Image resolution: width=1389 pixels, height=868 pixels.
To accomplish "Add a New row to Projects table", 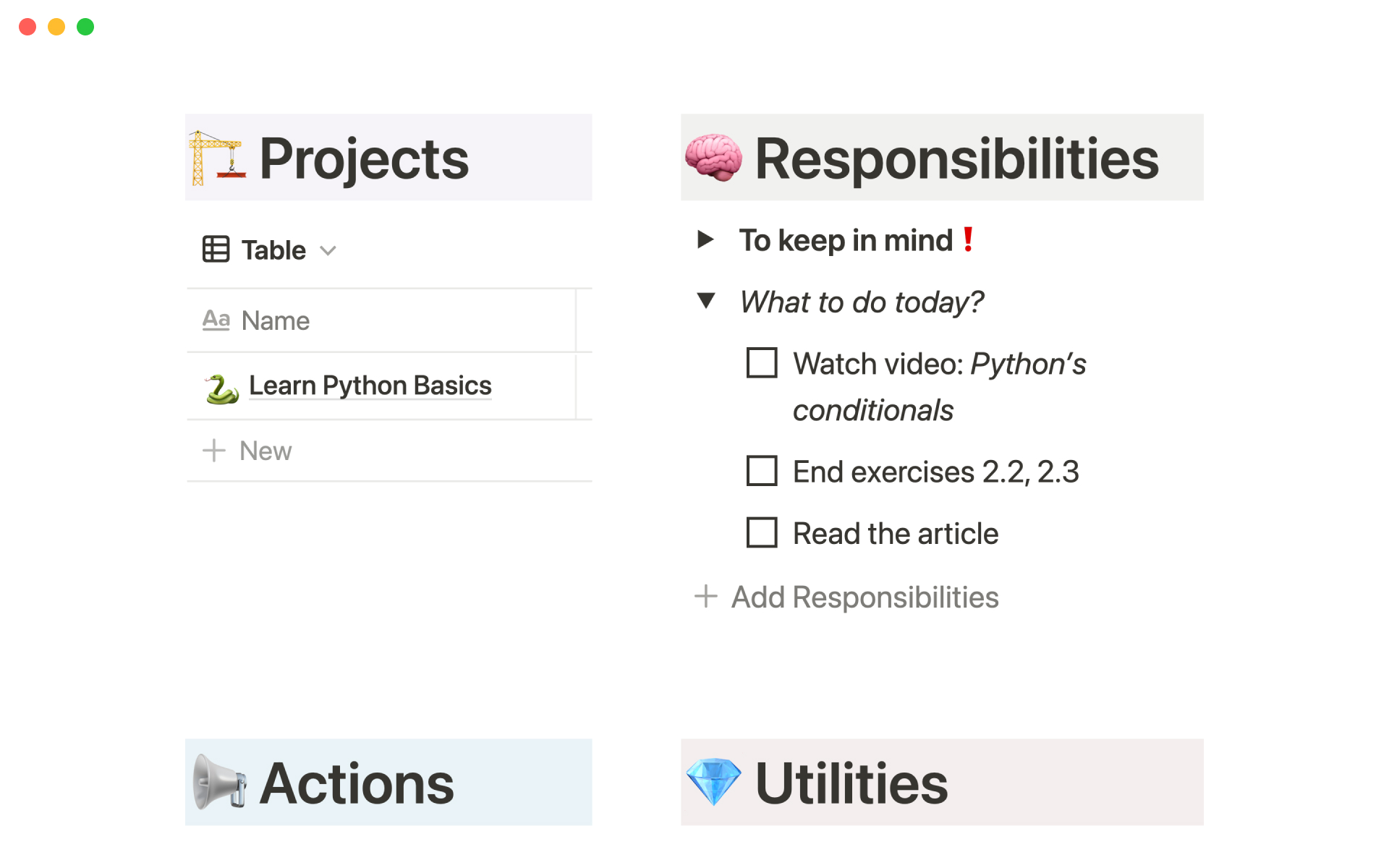I will (265, 451).
